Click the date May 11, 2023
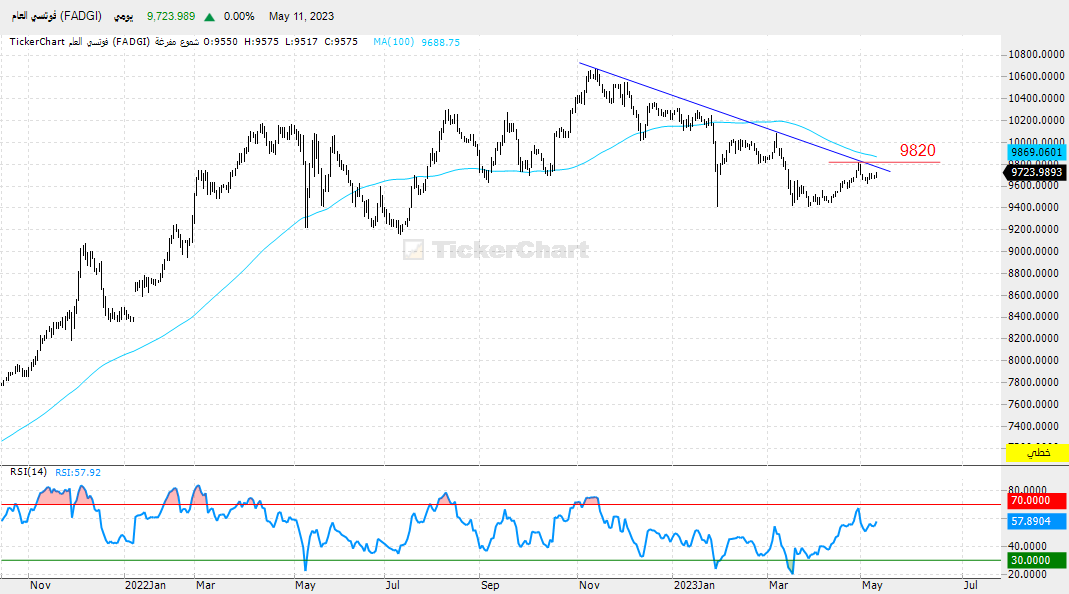Image resolution: width=1069 pixels, height=594 pixels. pos(301,16)
